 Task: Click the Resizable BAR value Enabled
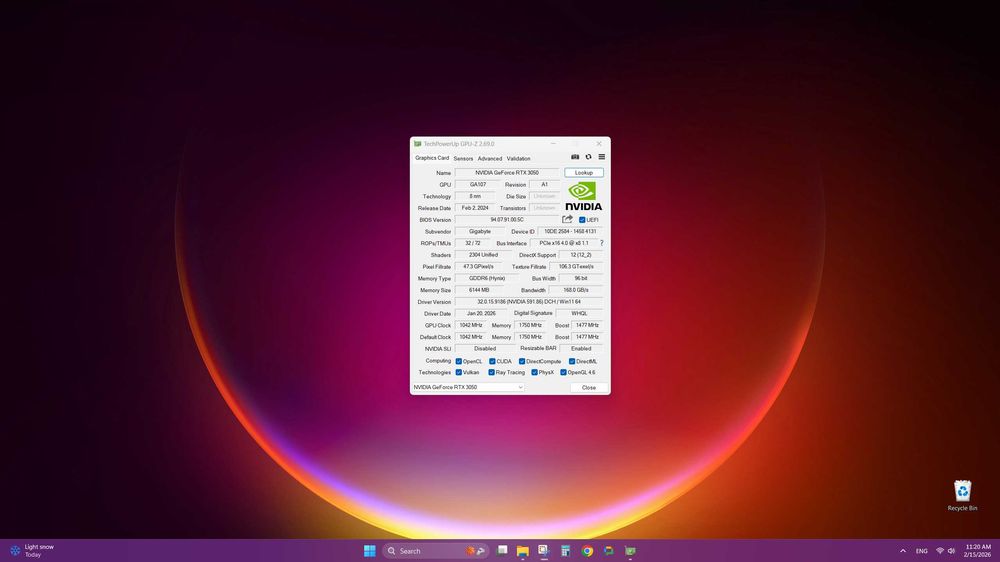coord(581,349)
